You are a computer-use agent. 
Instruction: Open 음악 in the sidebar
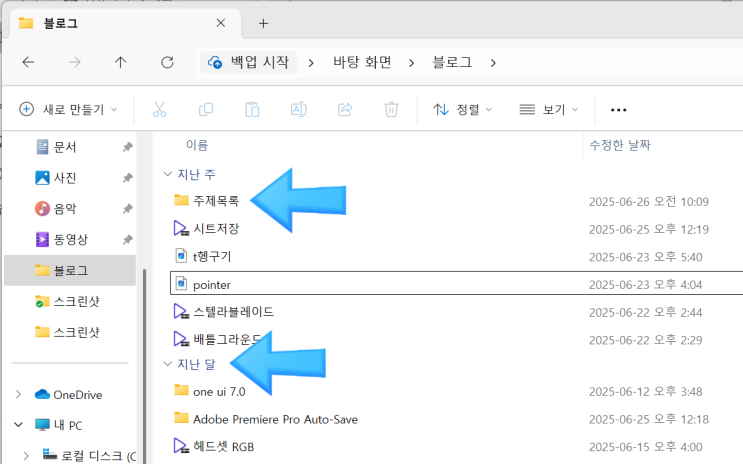tap(65, 209)
